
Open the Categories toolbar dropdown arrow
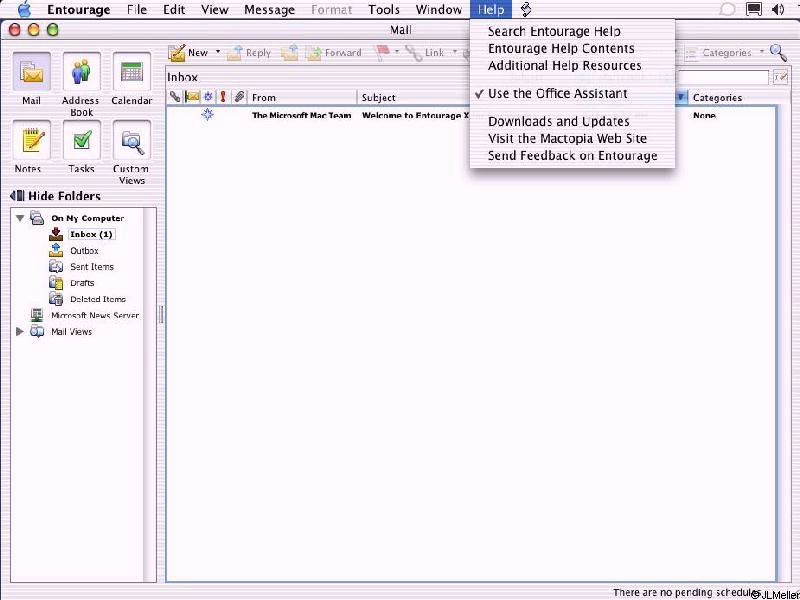point(762,52)
